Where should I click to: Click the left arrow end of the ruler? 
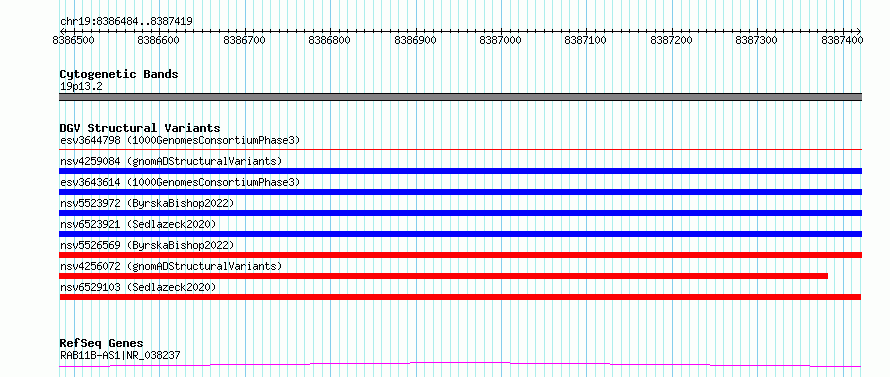coord(62,31)
